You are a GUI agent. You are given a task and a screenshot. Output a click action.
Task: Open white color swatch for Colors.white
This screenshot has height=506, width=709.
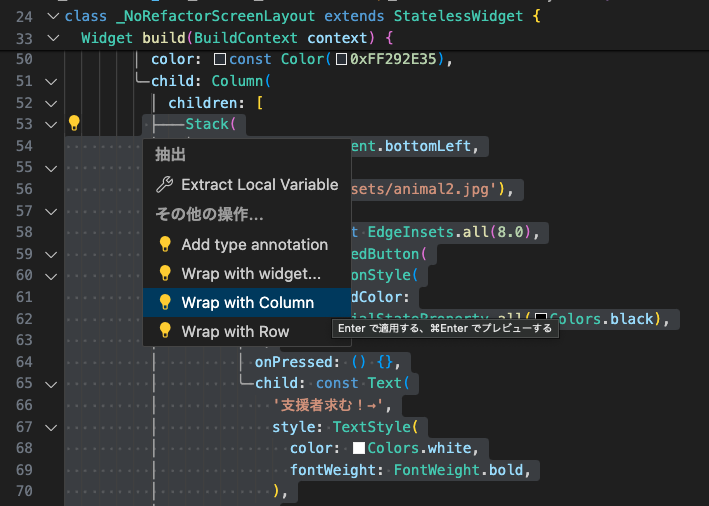coord(359,448)
